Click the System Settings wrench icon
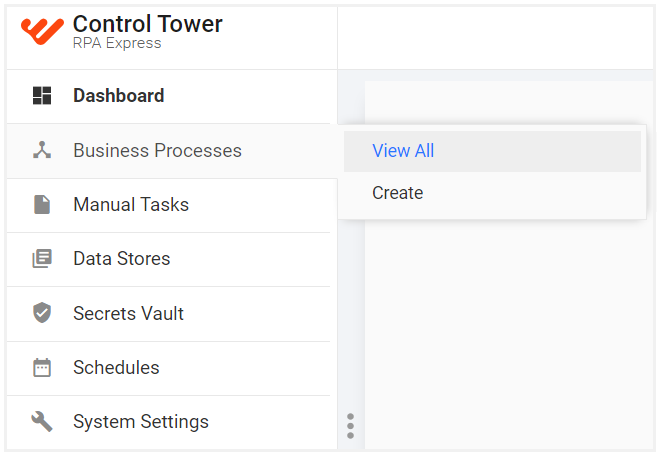The width and height of the screenshot is (659, 454). point(42,422)
